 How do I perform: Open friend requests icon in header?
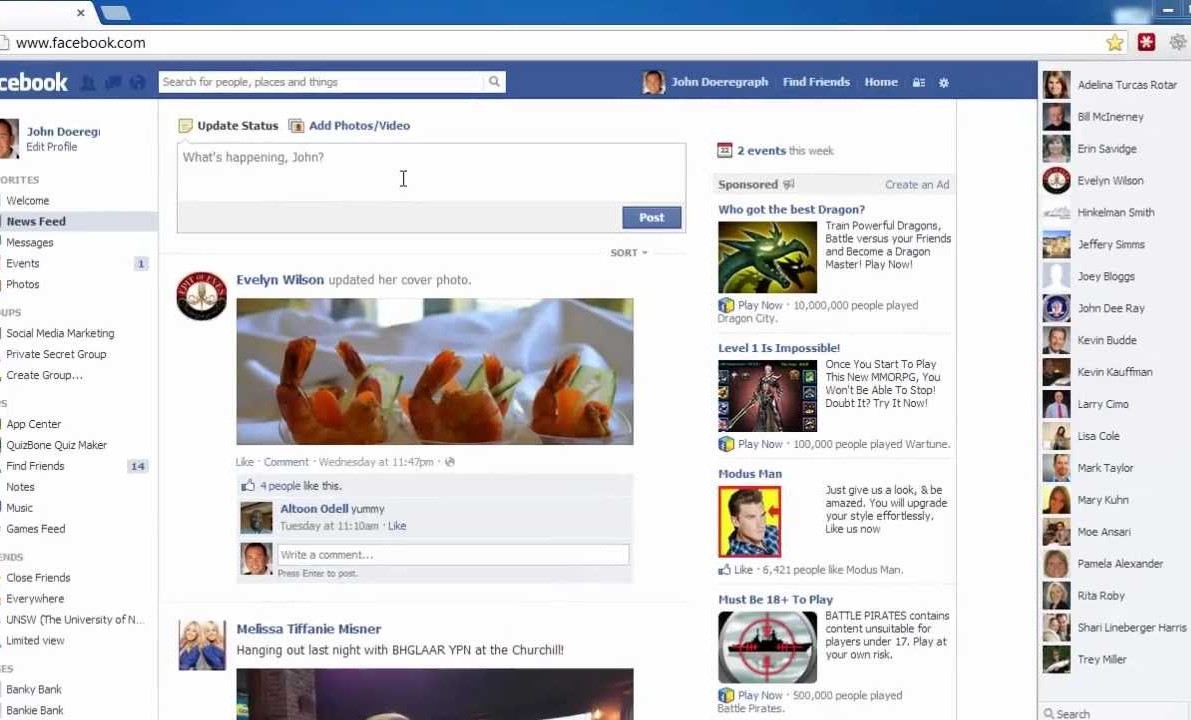tap(88, 83)
